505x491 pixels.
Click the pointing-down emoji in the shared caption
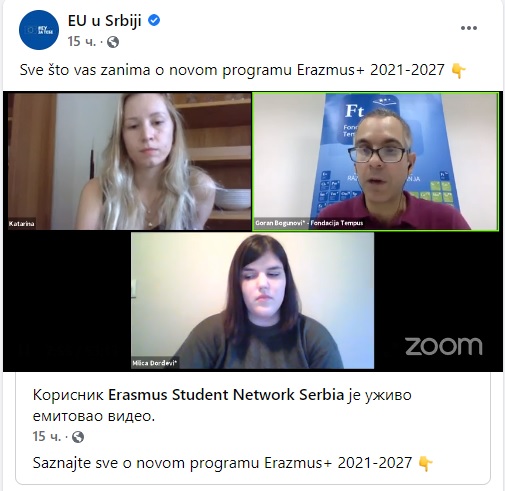point(425,464)
